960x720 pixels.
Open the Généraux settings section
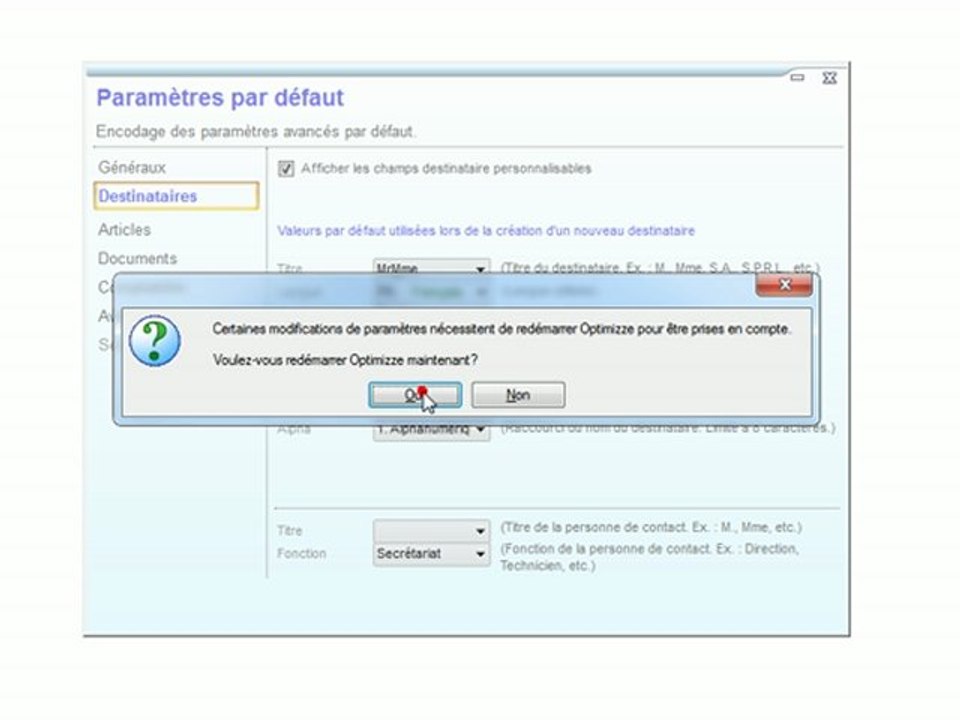[x=132, y=167]
